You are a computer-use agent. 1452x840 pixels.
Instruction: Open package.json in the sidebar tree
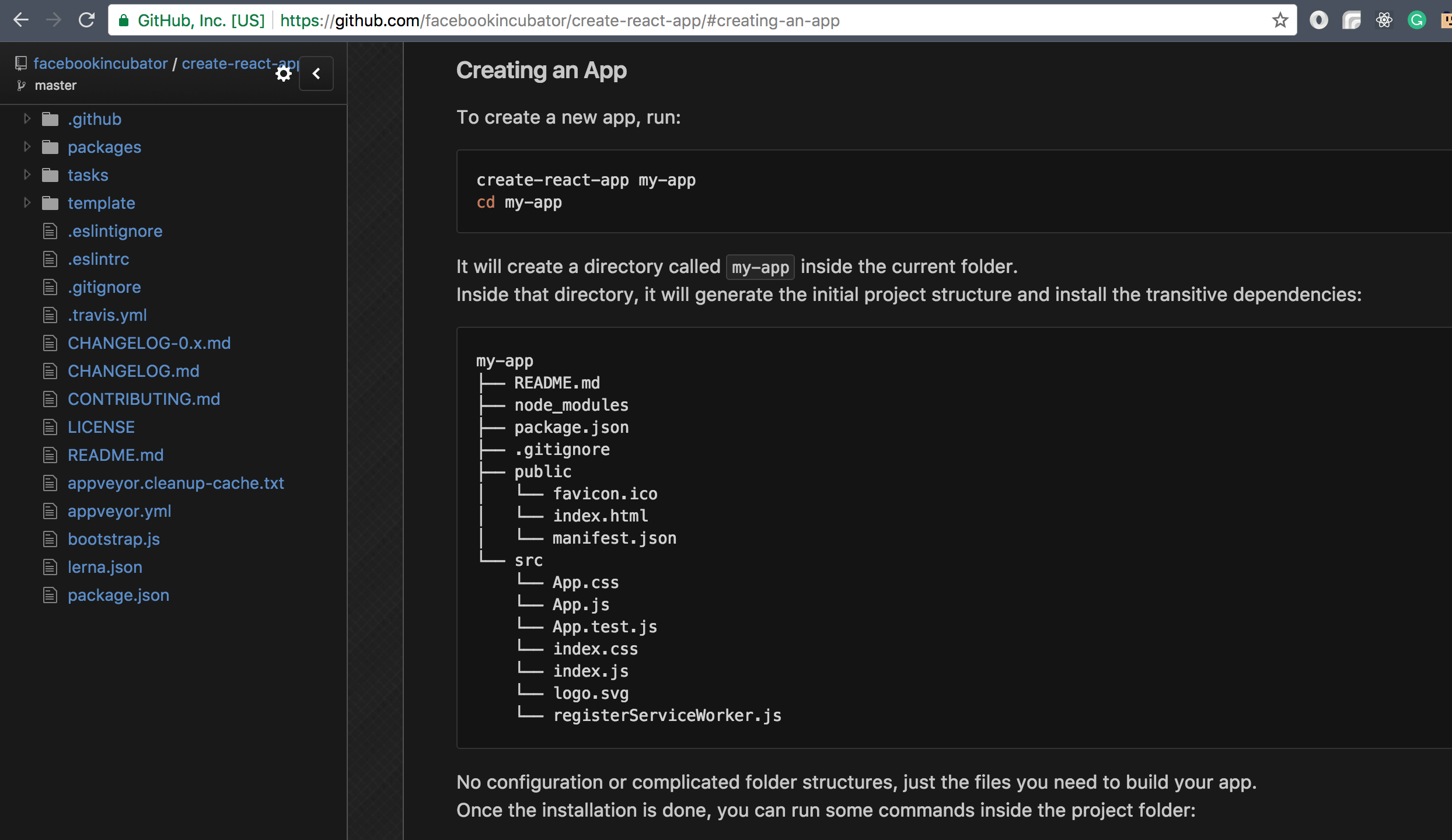pos(118,595)
